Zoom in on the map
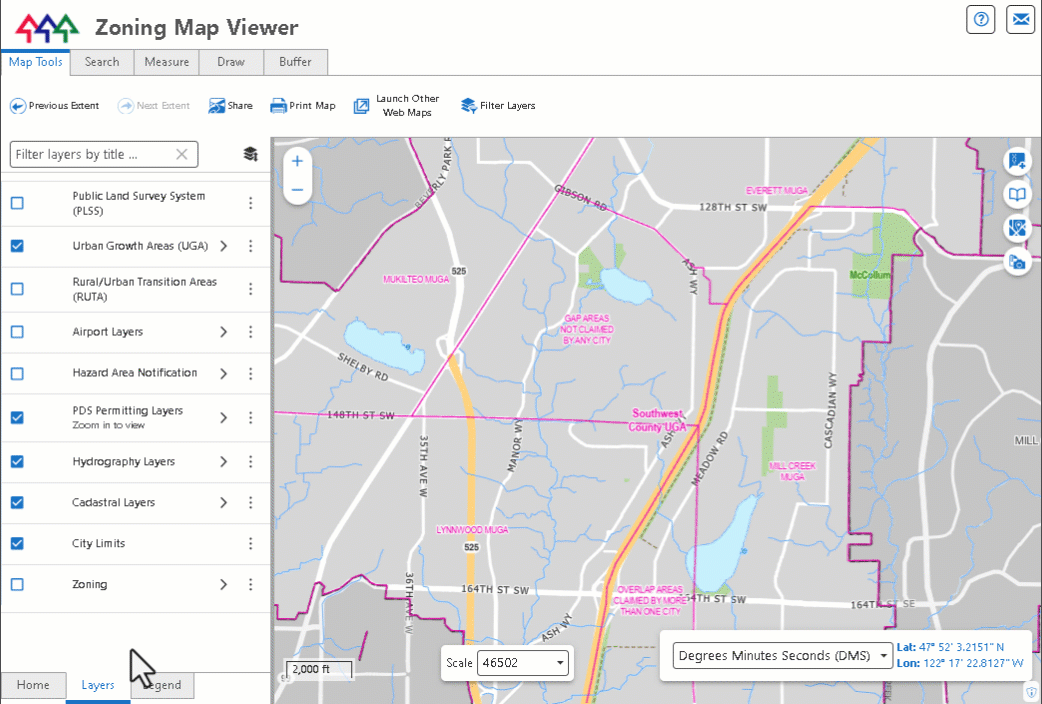This screenshot has width=1042, height=704. [x=297, y=161]
